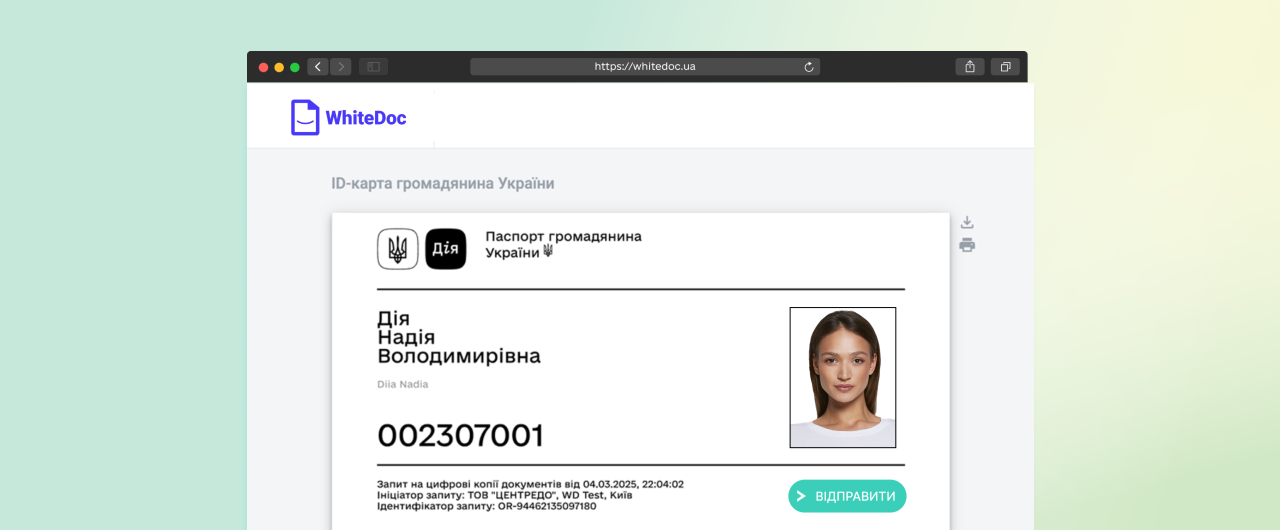Image resolution: width=1280 pixels, height=530 pixels.
Task: Click the ID-карта громадянина України heading
Action: coord(443,184)
